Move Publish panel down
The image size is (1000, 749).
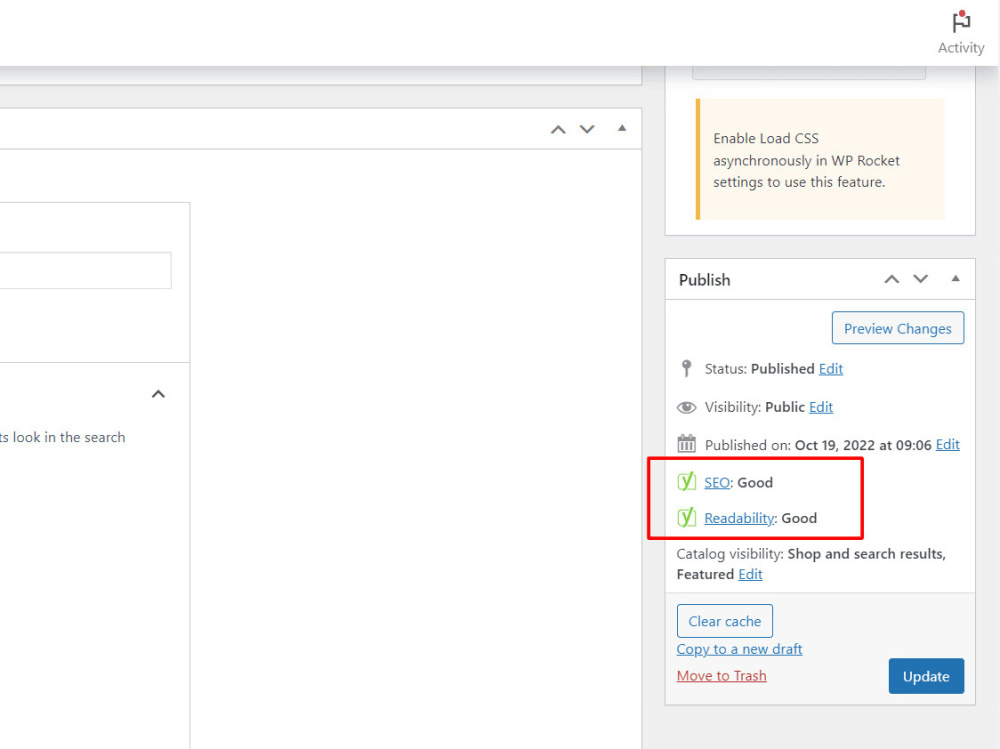(x=920, y=279)
